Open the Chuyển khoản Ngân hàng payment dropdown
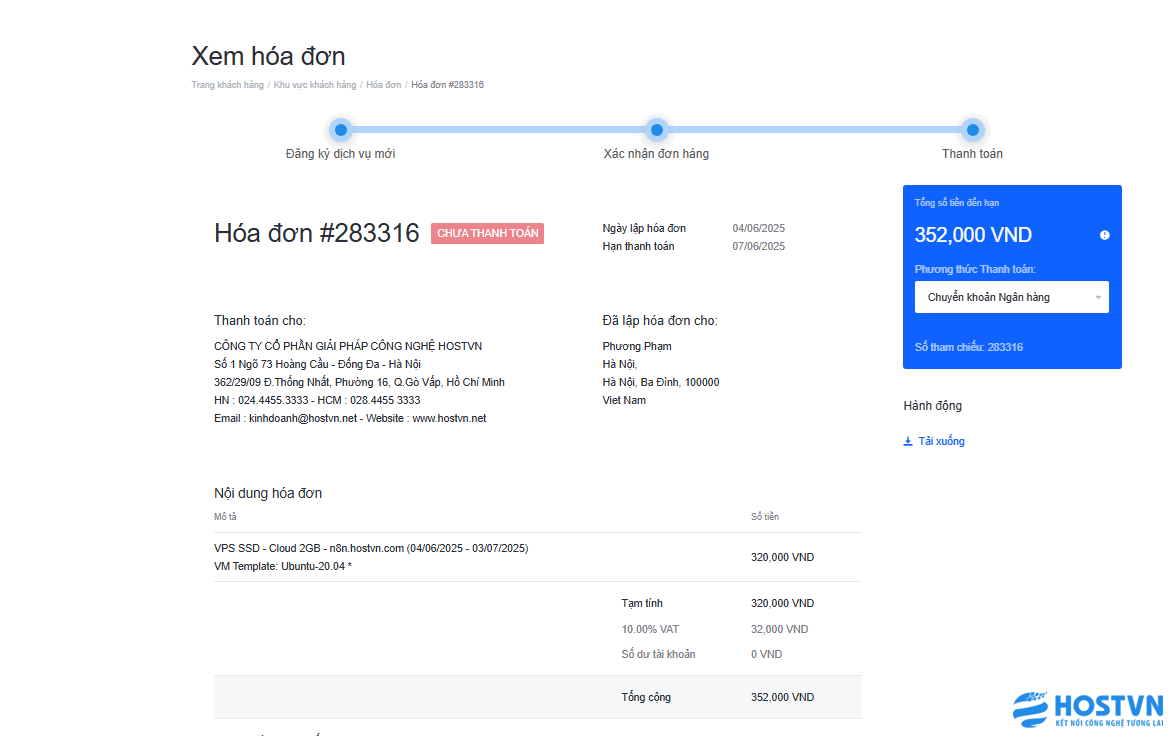Image resolution: width=1168 pixels, height=736 pixels. click(x=1012, y=297)
